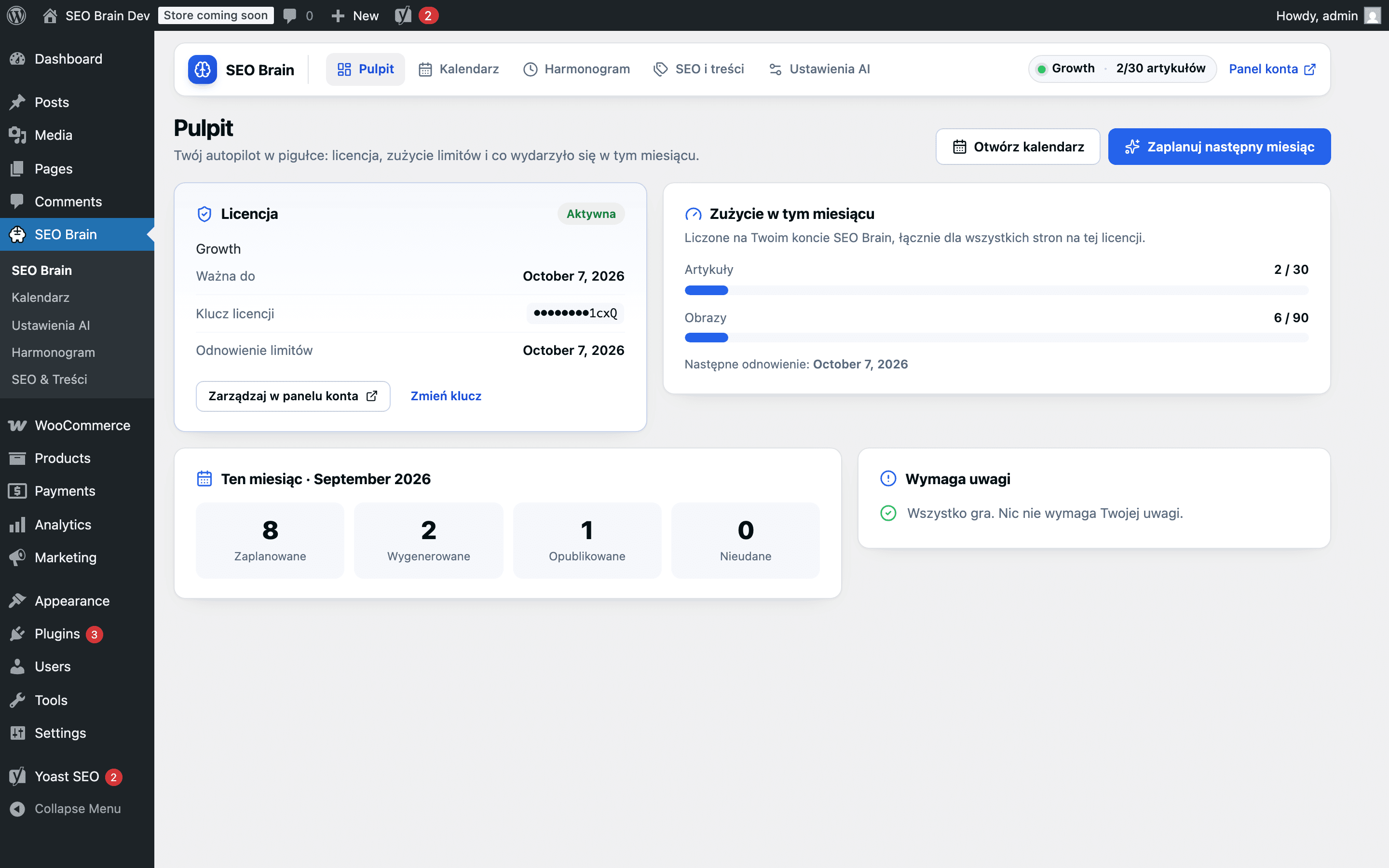The width and height of the screenshot is (1389, 868).
Task: Open Yoast SEO in sidebar
Action: (77, 776)
